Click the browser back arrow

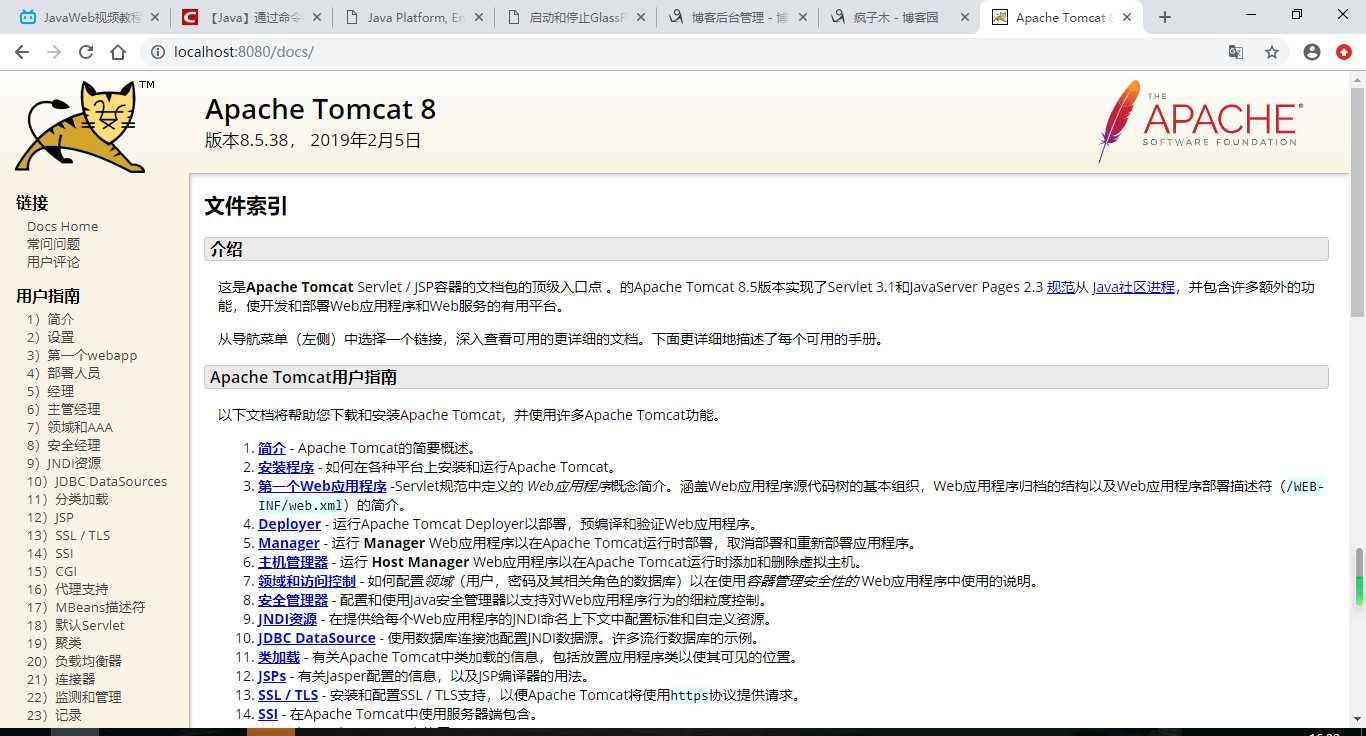[x=21, y=52]
